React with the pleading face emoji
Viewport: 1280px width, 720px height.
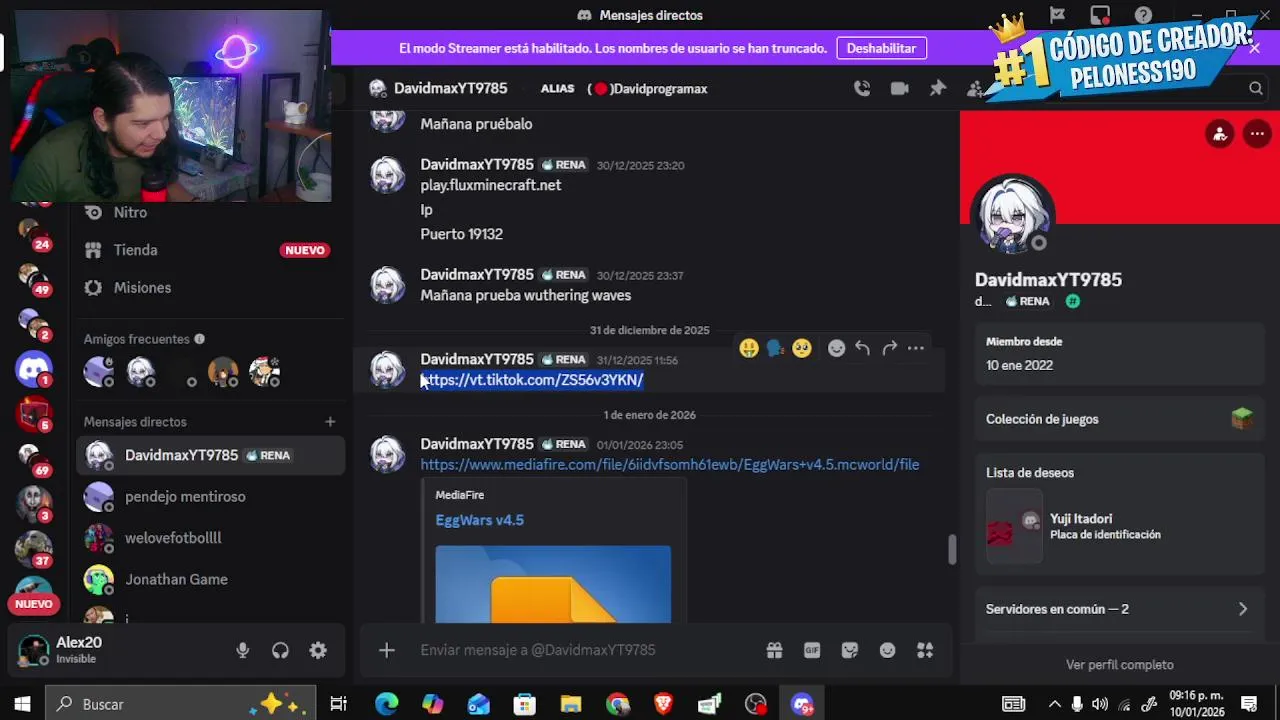point(801,348)
